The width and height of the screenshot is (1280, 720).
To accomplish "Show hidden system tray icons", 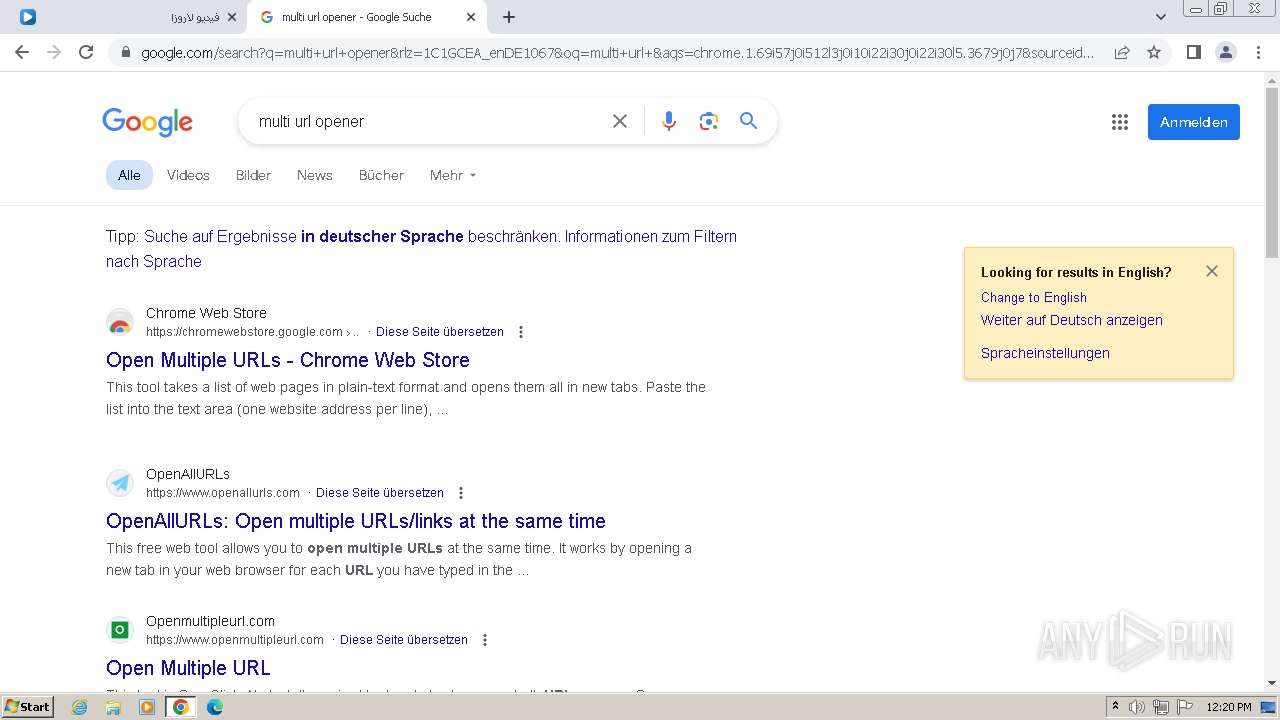I will [1115, 707].
